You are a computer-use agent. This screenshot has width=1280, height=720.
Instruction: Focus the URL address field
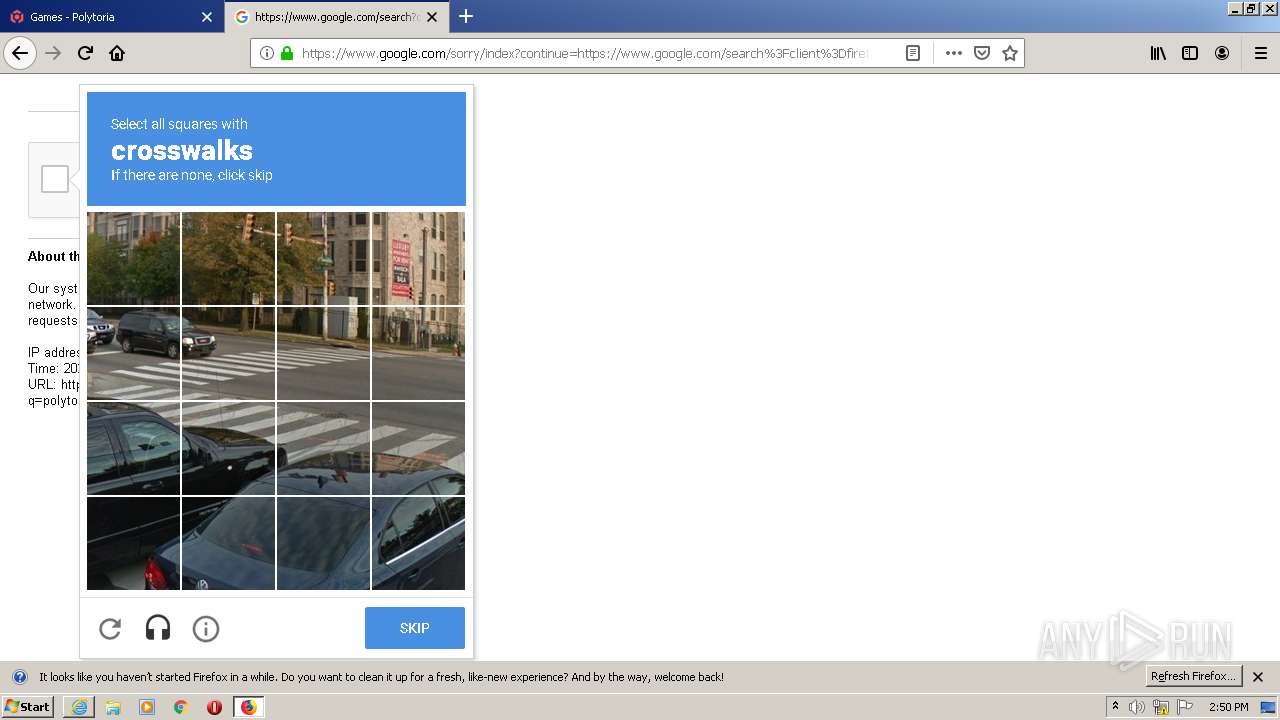(585, 53)
